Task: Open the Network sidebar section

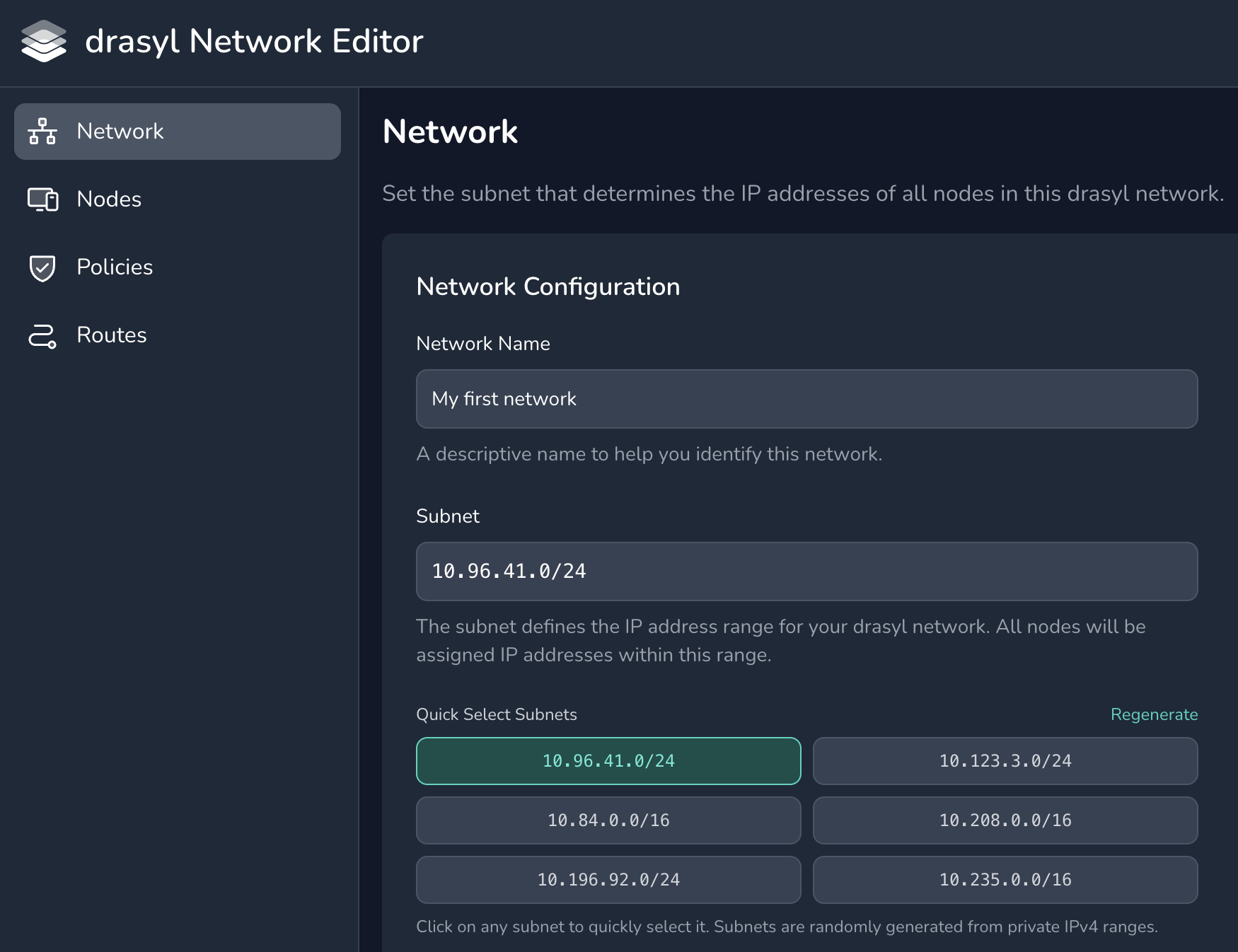Action: 177,132
